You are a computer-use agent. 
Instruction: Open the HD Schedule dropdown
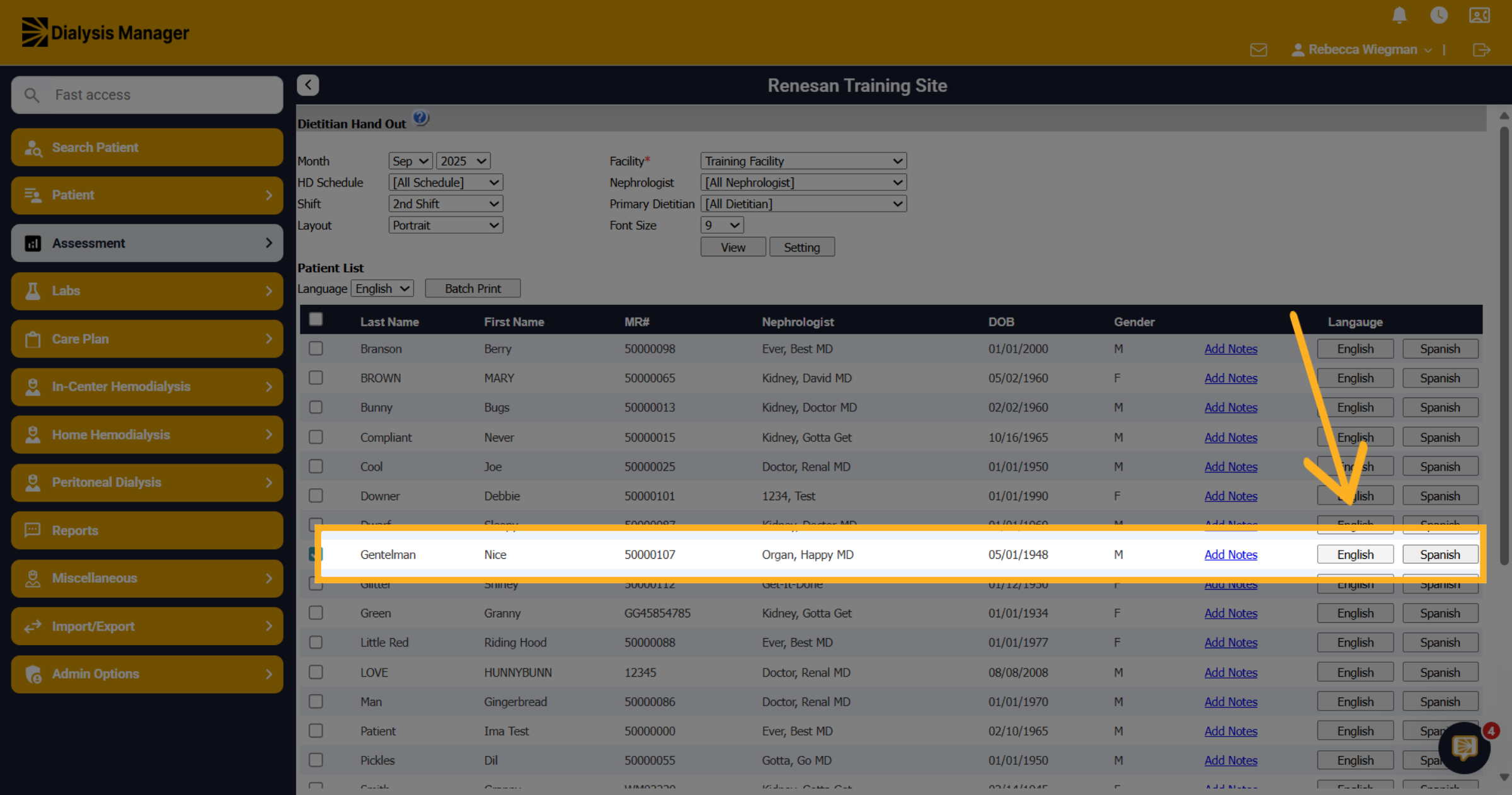[x=445, y=183]
